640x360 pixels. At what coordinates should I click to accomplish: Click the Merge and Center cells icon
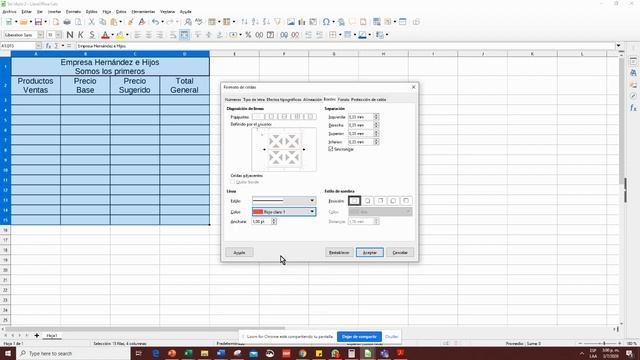click(x=184, y=35)
